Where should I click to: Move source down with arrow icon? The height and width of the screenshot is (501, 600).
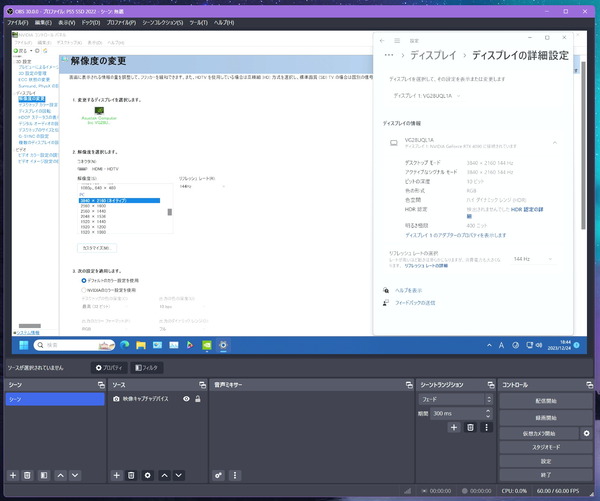178,475
